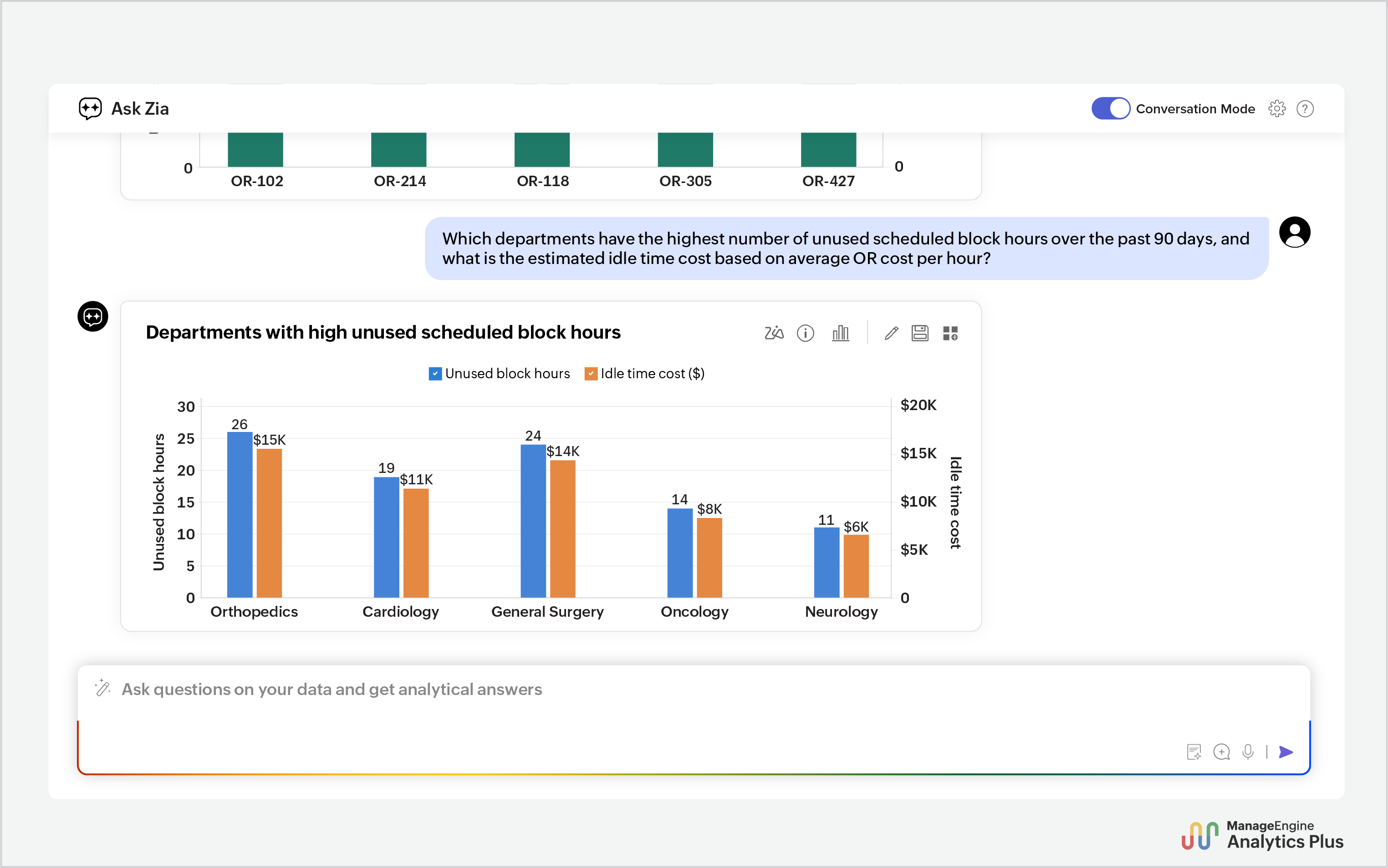Show chart info details icon
The width and height of the screenshot is (1388, 868).
805,333
